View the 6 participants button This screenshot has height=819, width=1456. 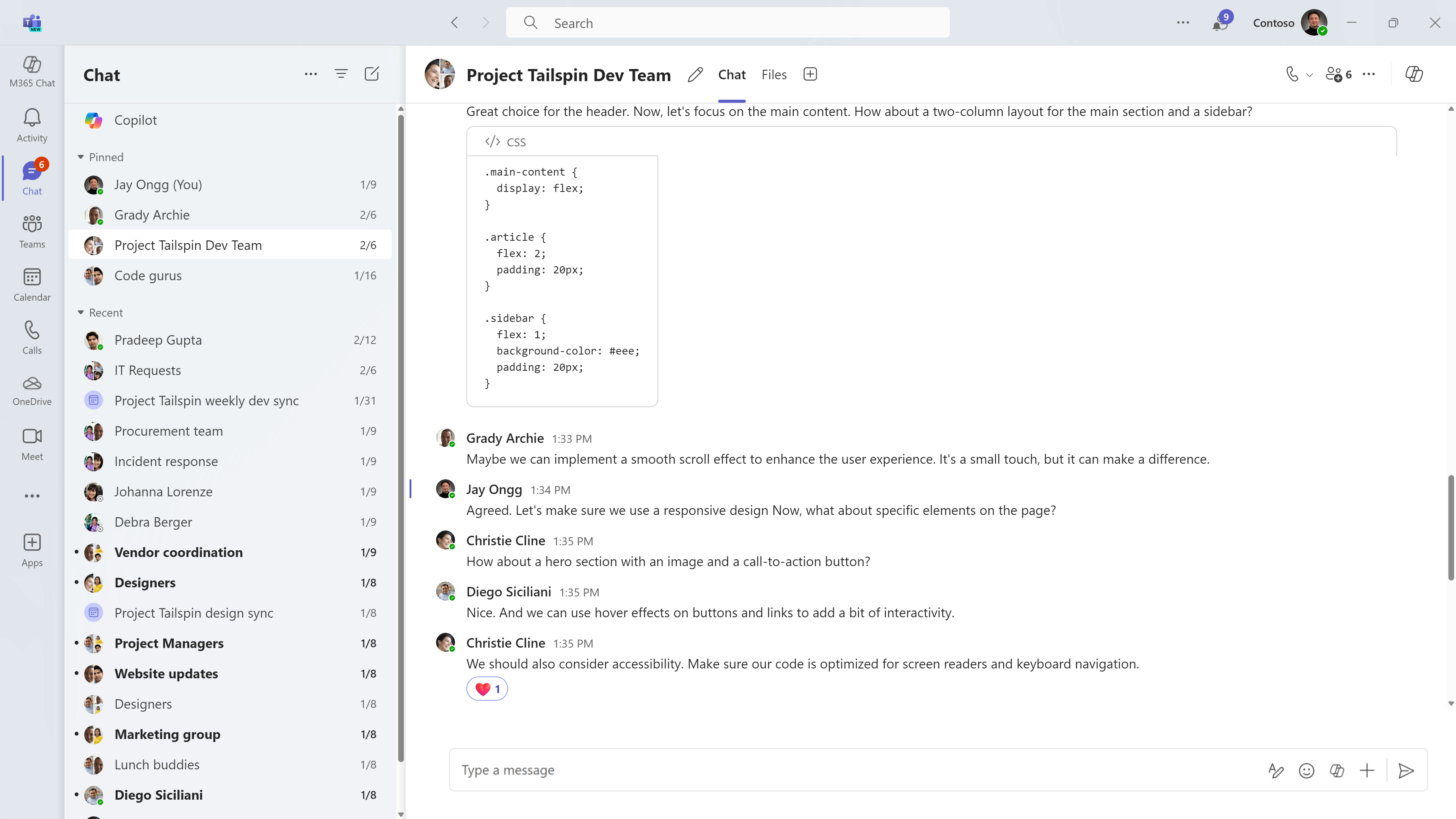coord(1338,75)
